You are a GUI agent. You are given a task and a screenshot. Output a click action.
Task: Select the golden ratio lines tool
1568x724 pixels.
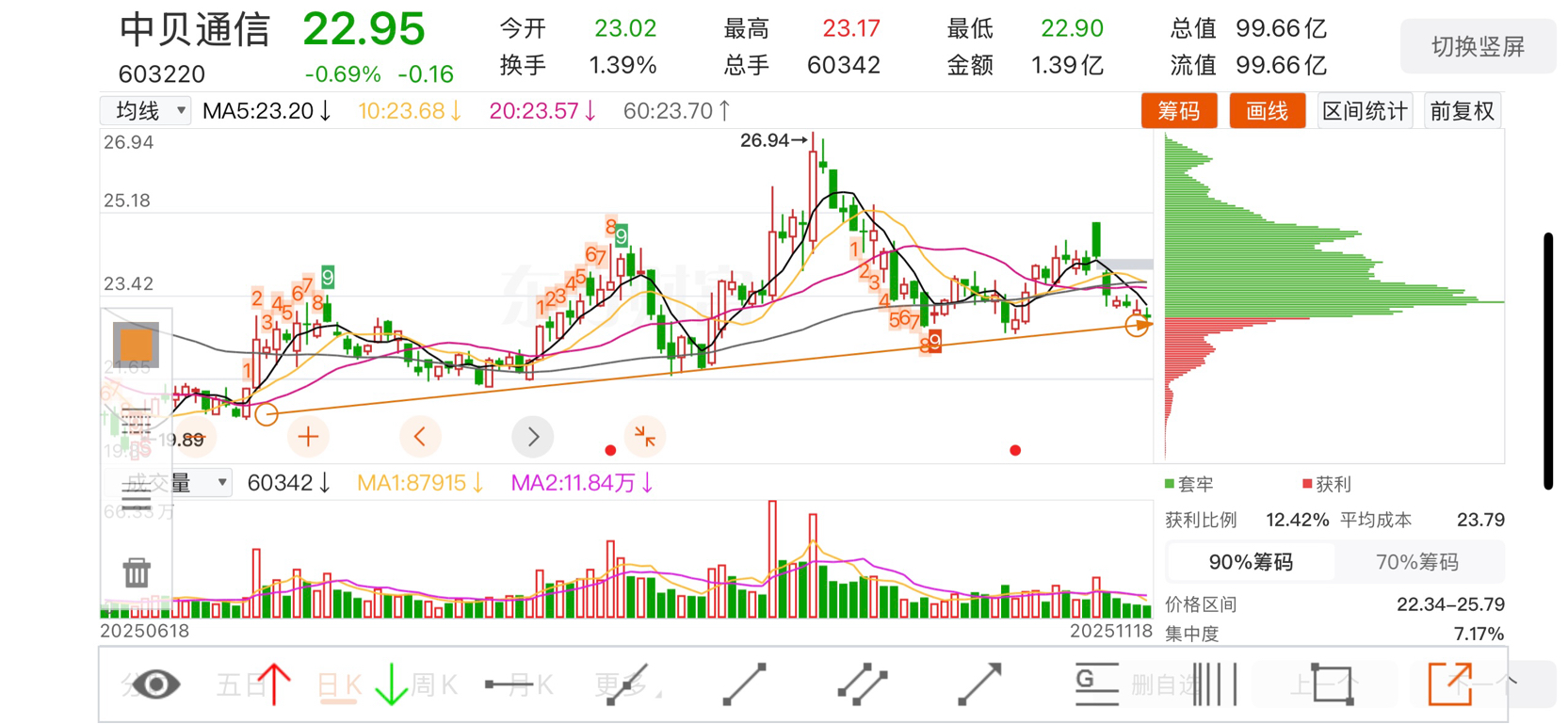pyautogui.click(x=1097, y=684)
